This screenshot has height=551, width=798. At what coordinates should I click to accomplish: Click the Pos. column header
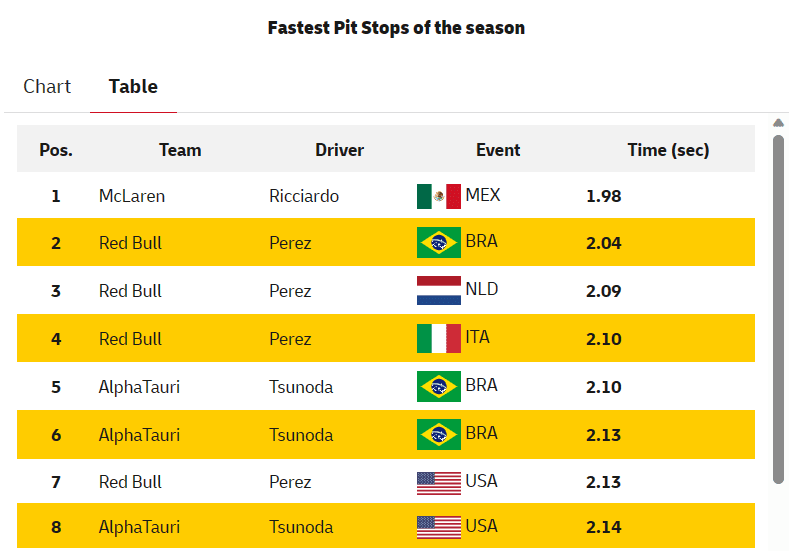coord(56,150)
